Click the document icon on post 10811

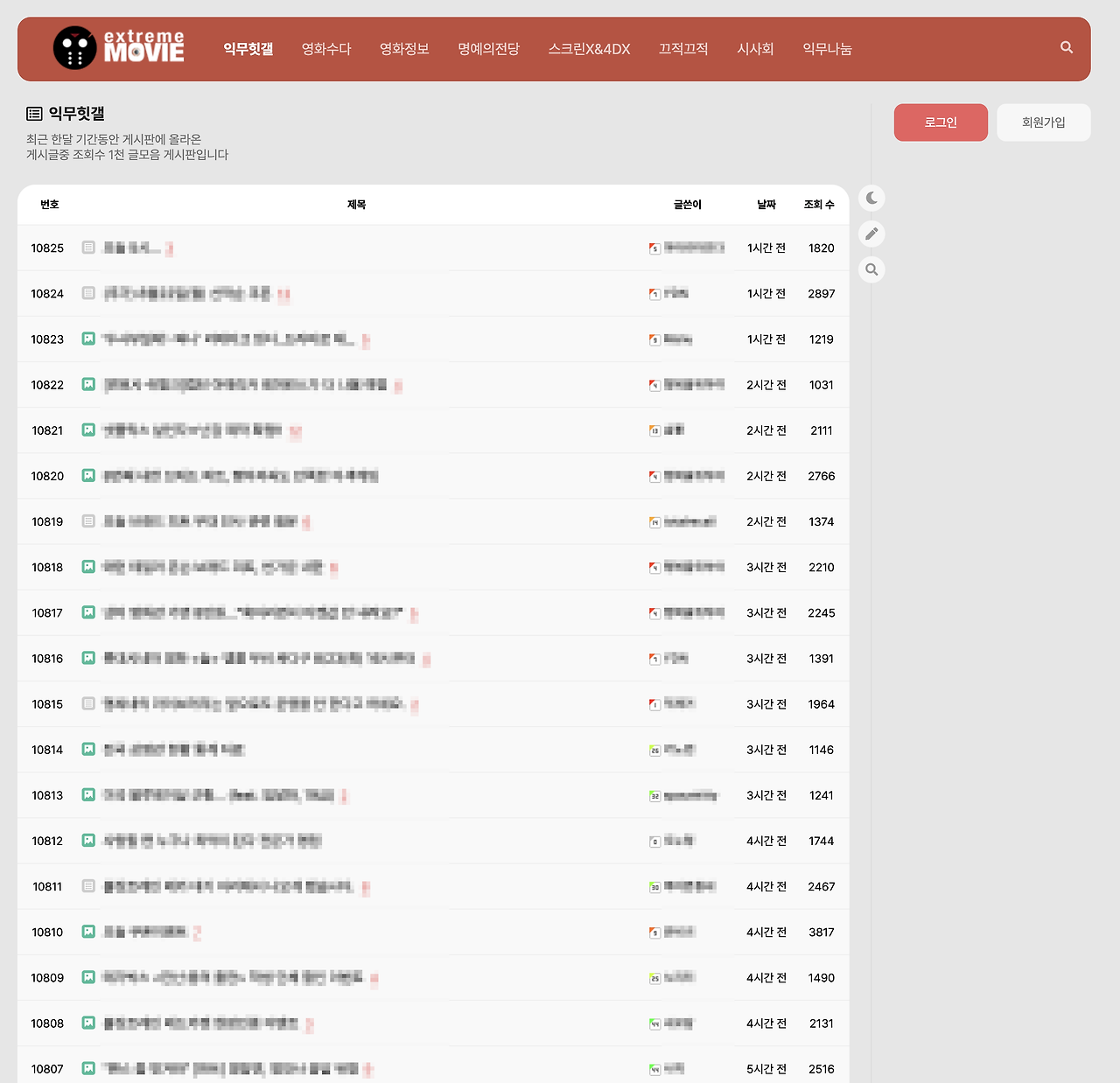click(87, 886)
